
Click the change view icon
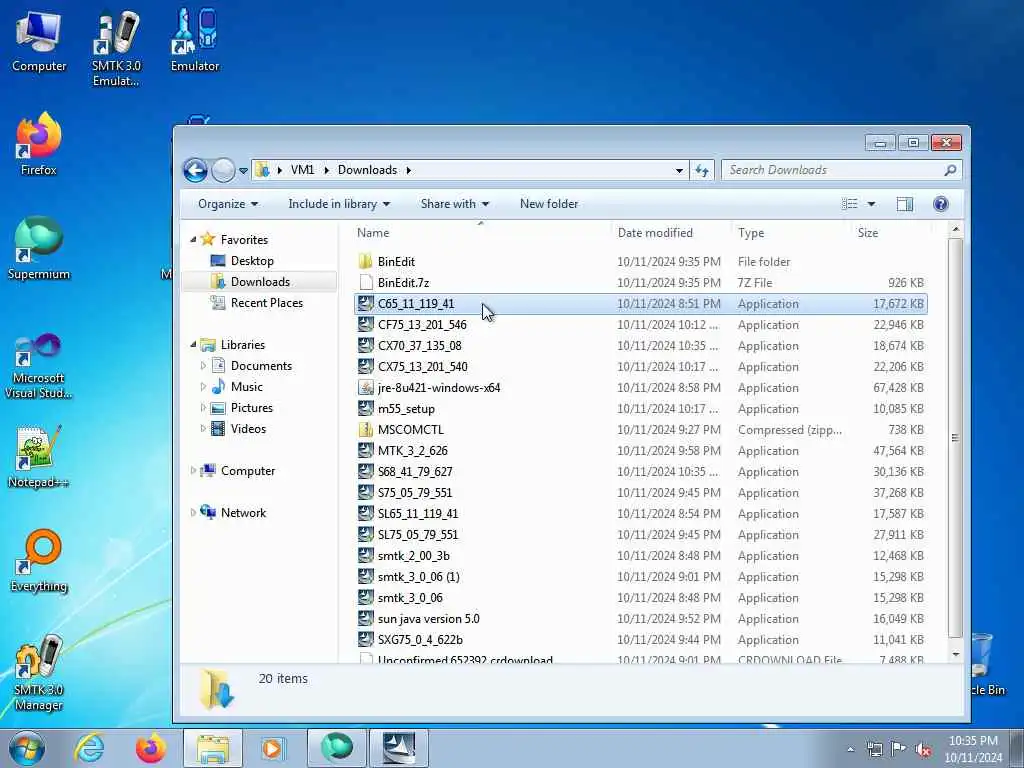[x=850, y=204]
